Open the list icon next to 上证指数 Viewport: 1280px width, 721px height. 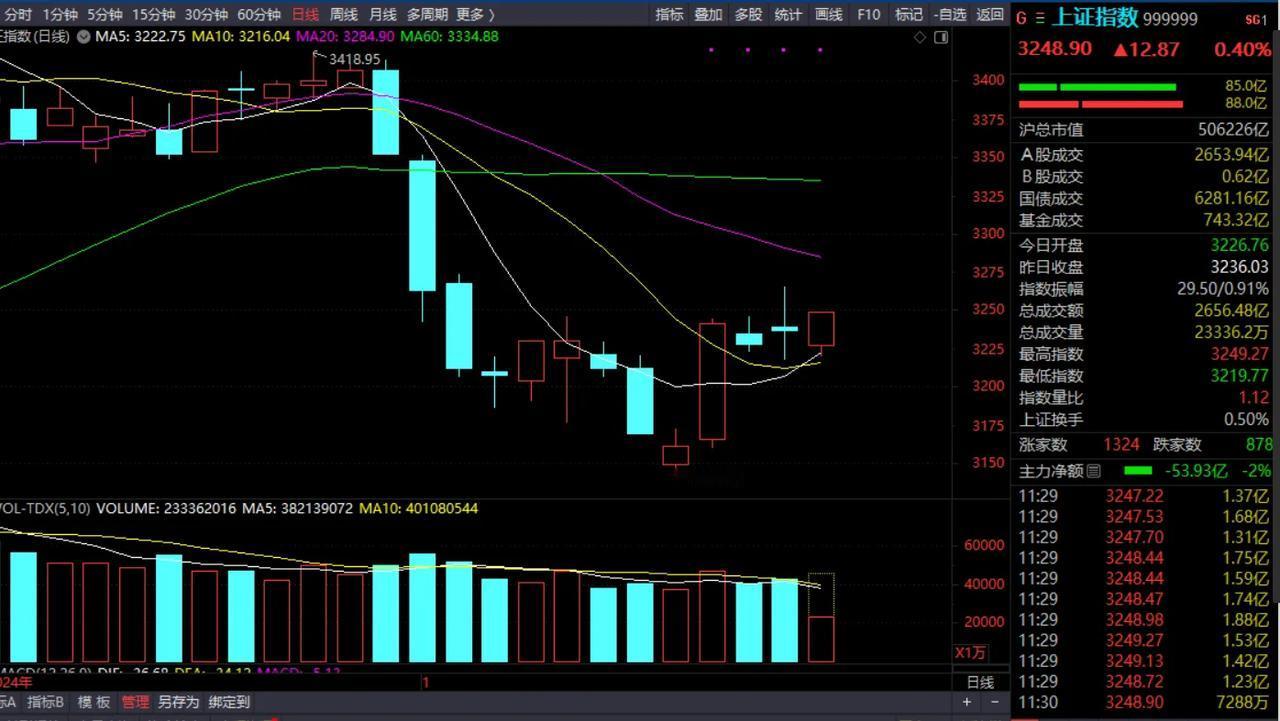(x=1040, y=18)
